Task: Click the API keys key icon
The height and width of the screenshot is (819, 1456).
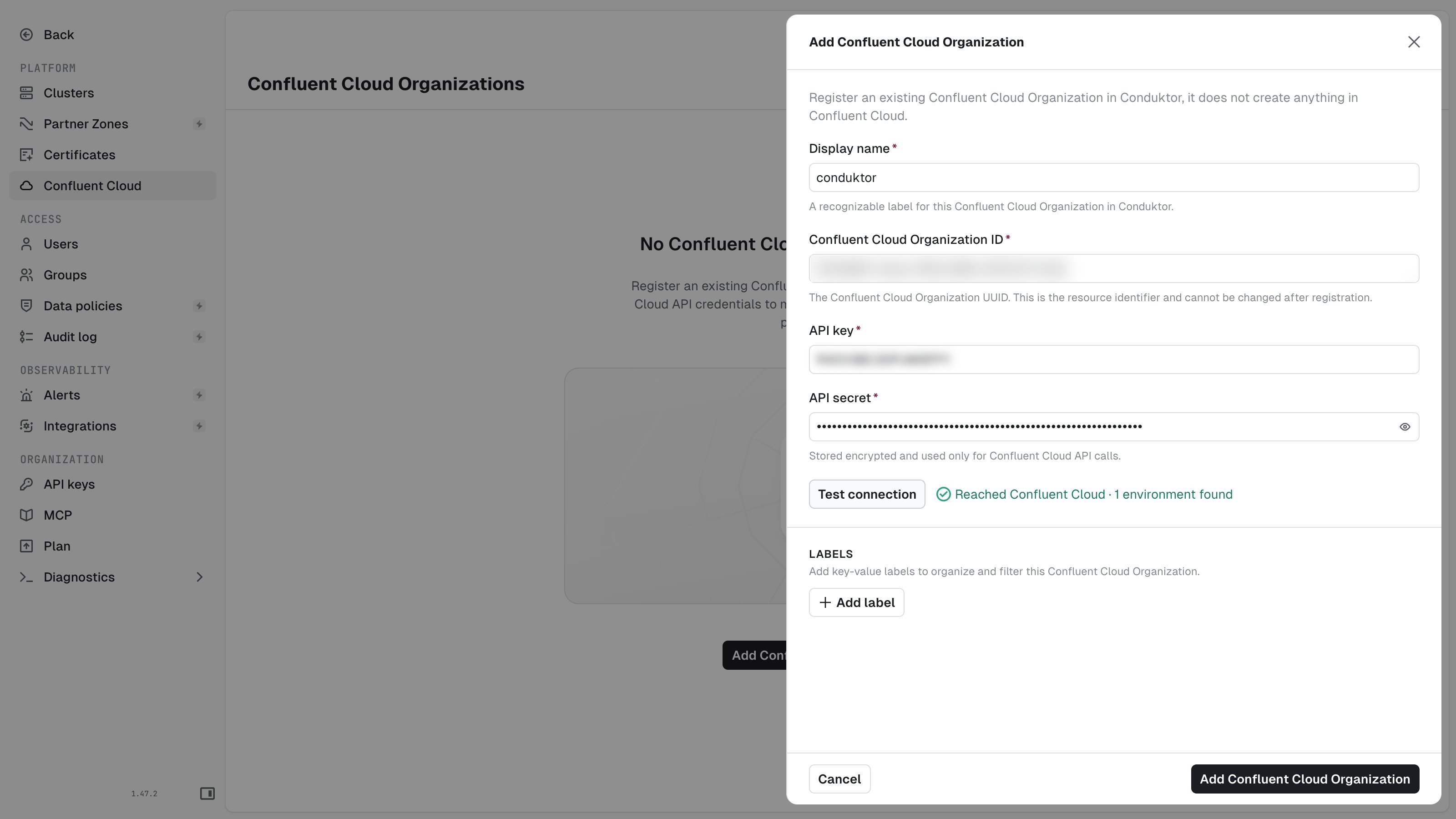Action: (26, 485)
